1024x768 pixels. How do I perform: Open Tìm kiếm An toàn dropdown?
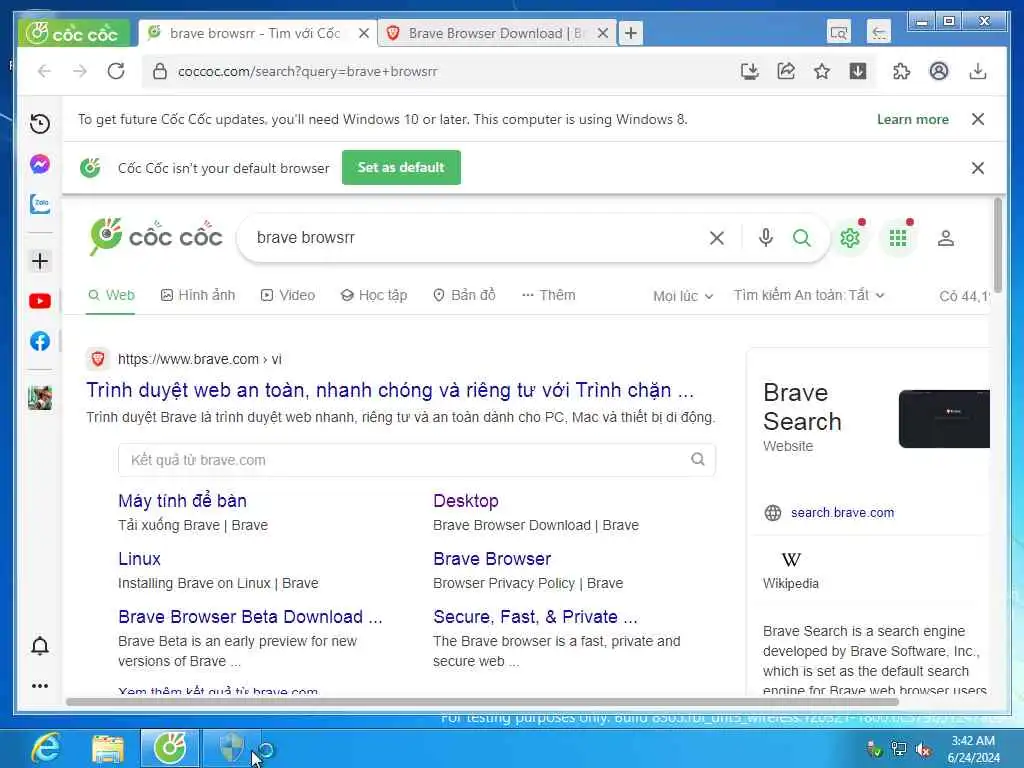(808, 295)
